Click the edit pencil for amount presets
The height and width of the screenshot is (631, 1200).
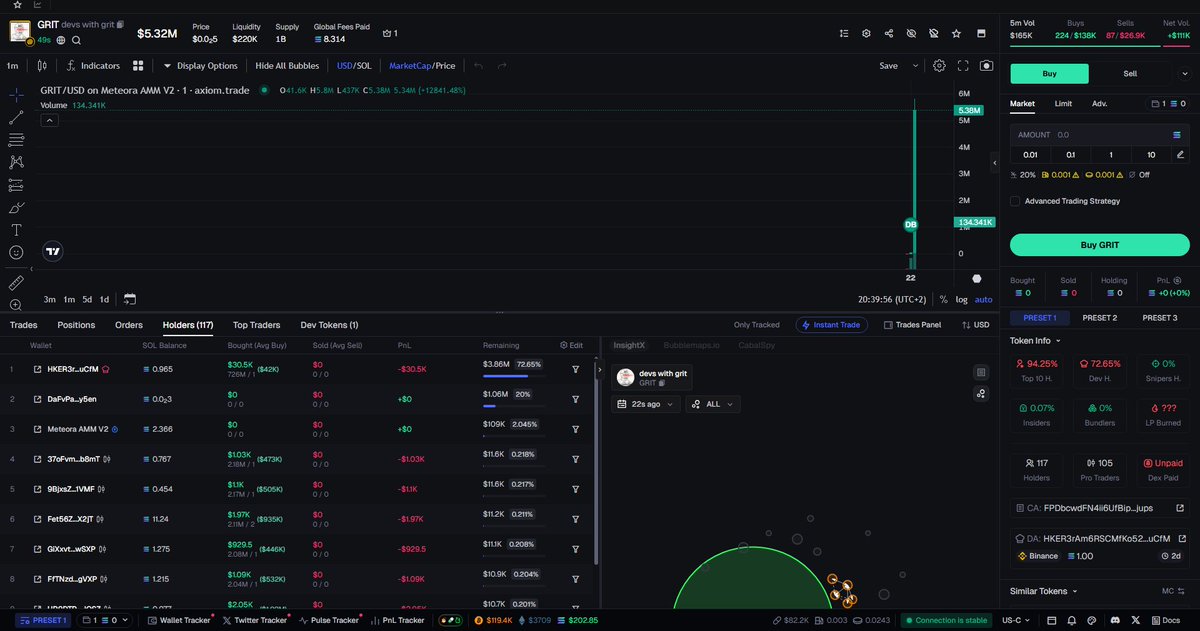pos(1180,155)
